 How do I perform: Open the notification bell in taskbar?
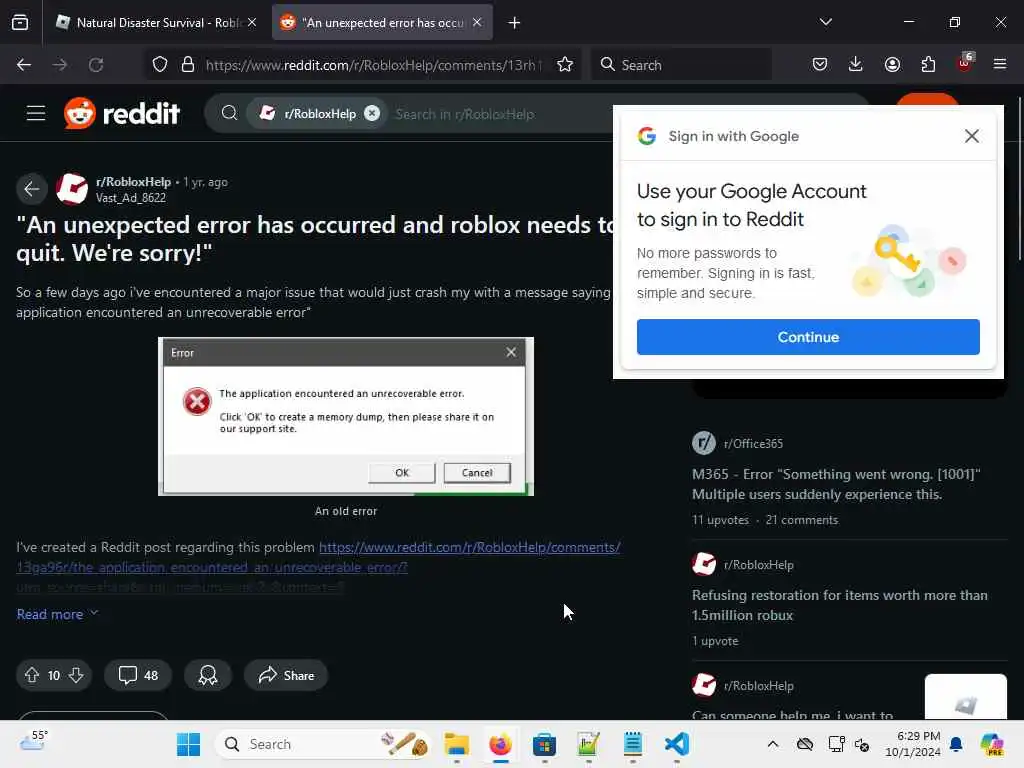956,744
